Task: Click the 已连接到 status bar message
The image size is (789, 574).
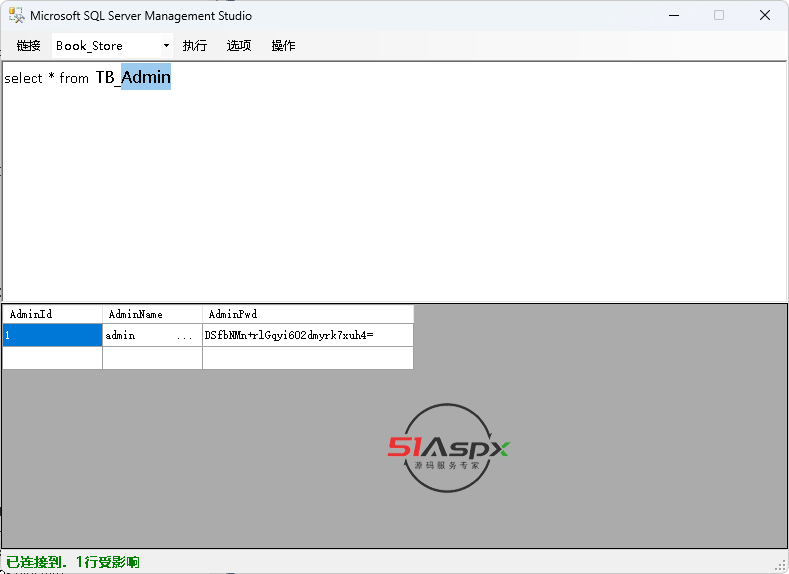Action: click(72, 561)
